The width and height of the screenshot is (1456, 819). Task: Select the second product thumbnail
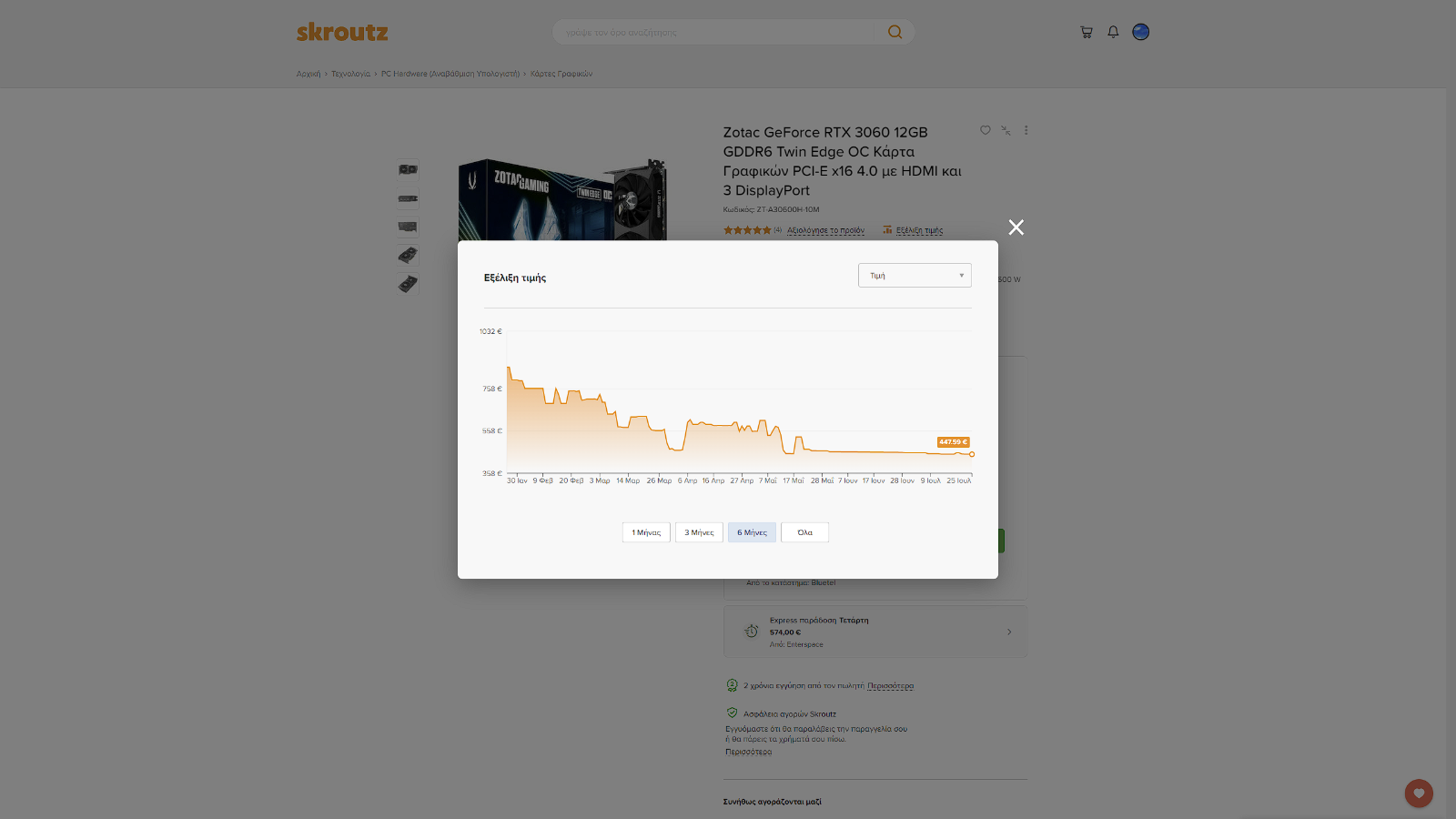[x=408, y=198]
